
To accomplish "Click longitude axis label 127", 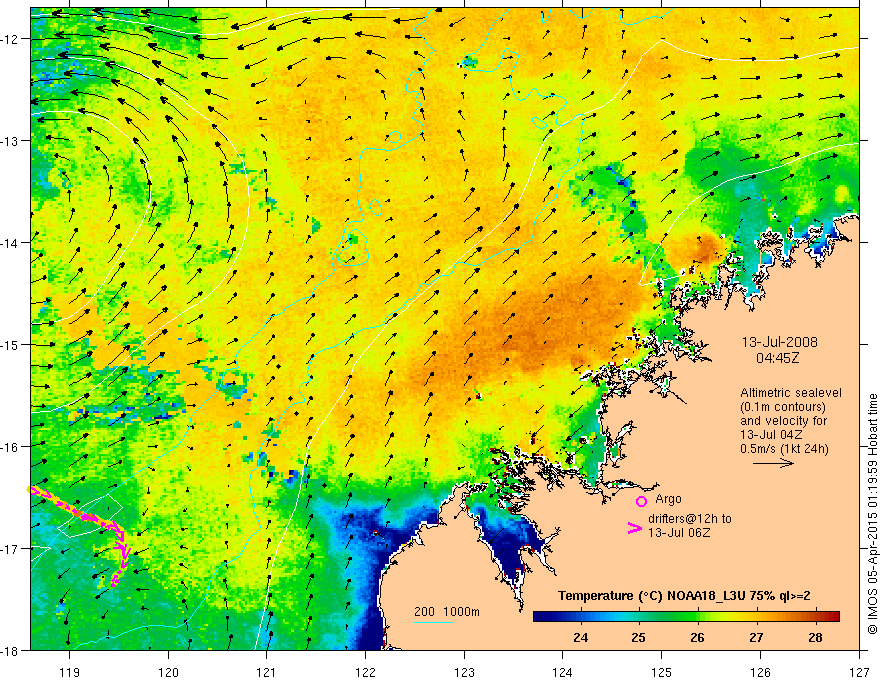I will point(859,672).
